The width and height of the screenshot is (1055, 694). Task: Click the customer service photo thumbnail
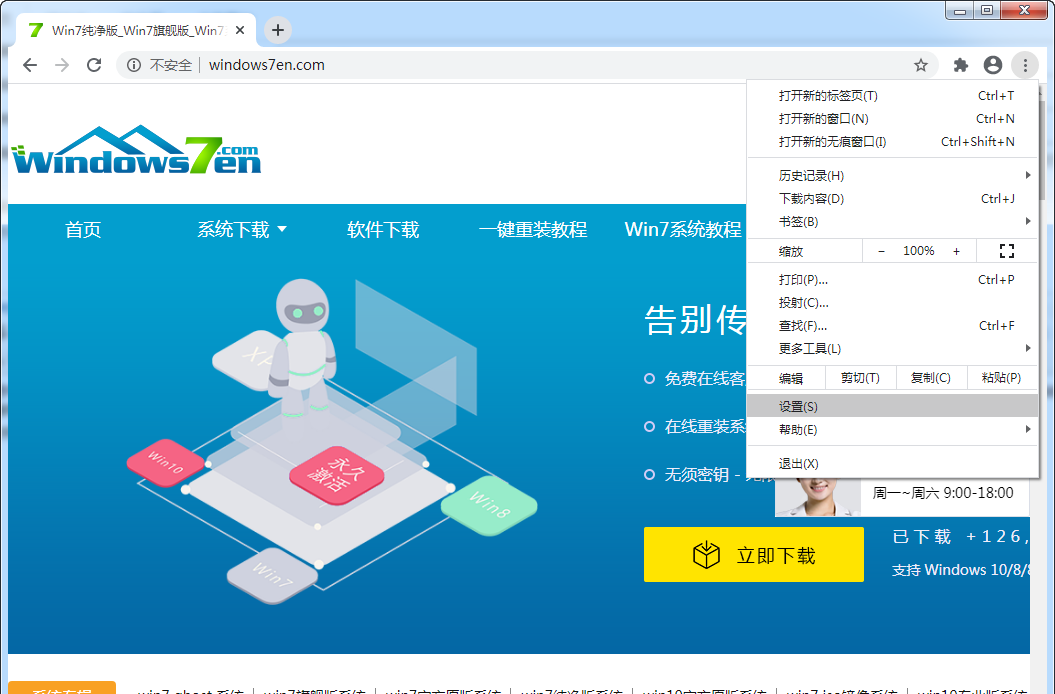coord(817,497)
